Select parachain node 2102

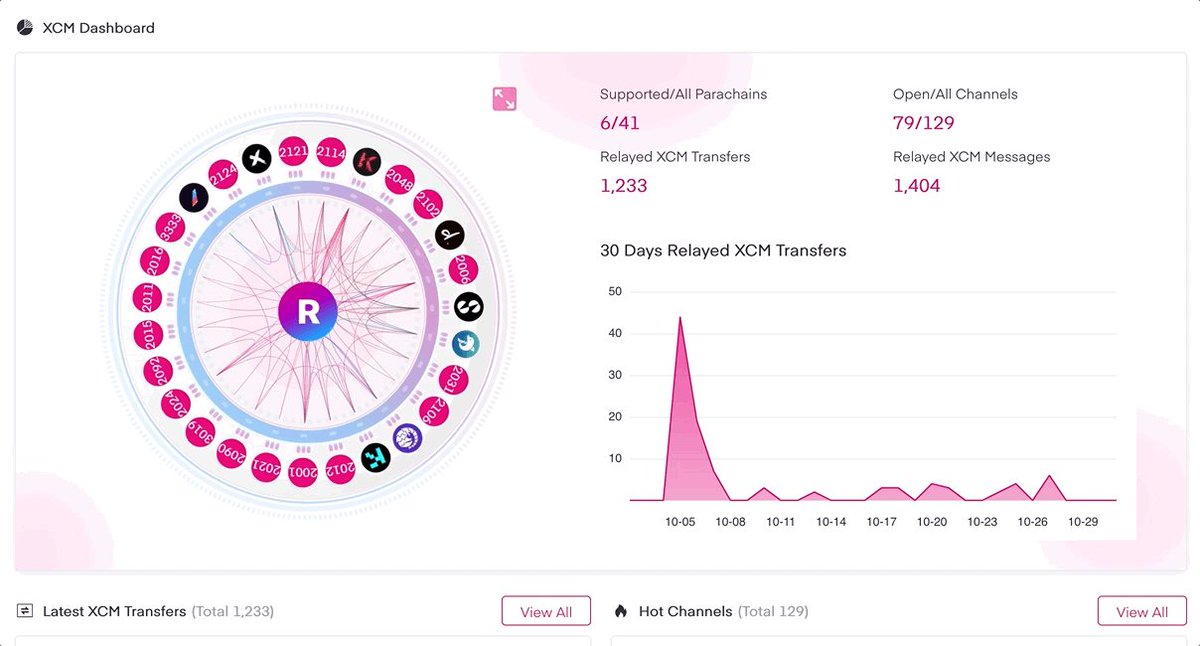[427, 204]
